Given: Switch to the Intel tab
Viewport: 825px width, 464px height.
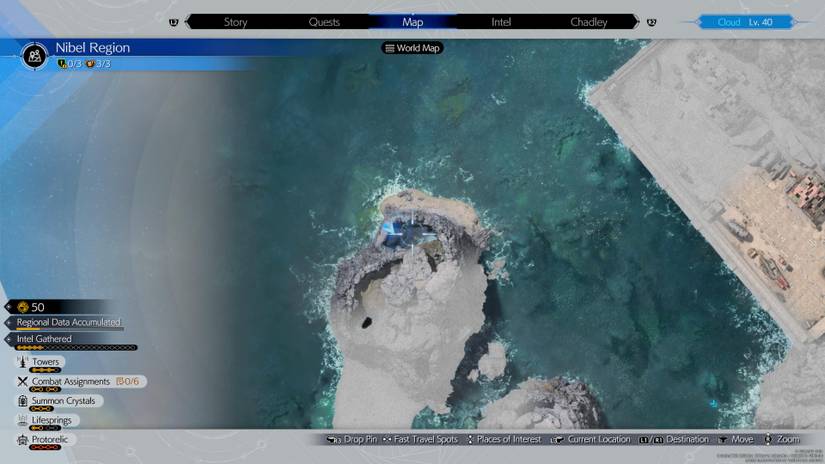Looking at the screenshot, I should click(x=501, y=22).
